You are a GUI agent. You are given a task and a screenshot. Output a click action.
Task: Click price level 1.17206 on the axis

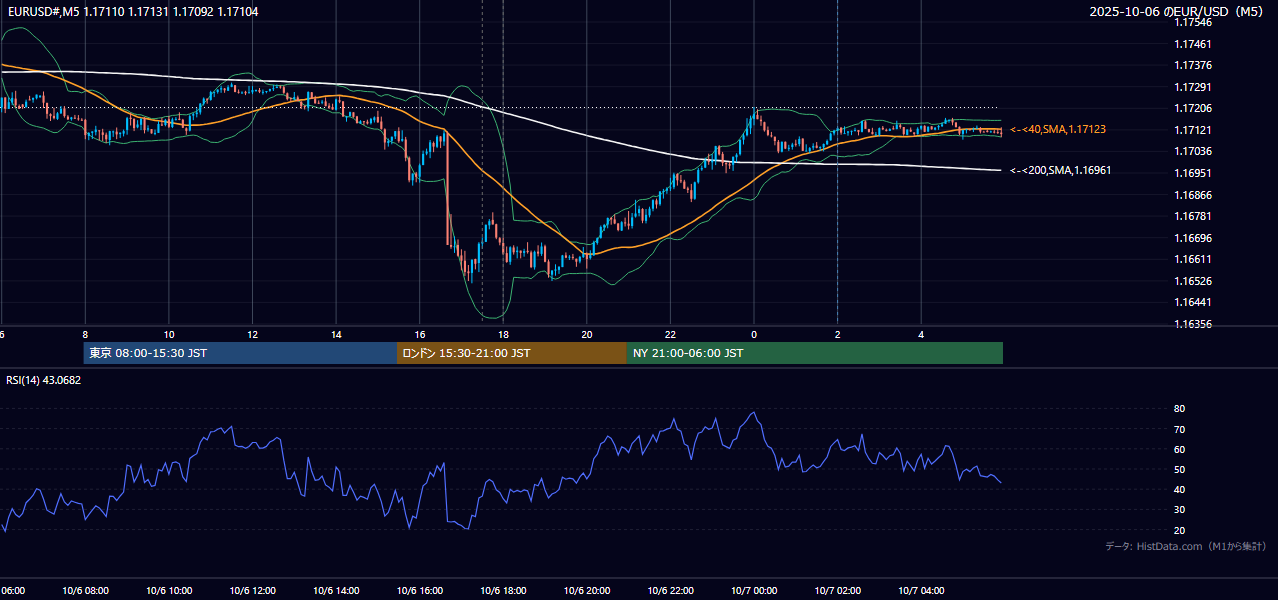(1193, 108)
